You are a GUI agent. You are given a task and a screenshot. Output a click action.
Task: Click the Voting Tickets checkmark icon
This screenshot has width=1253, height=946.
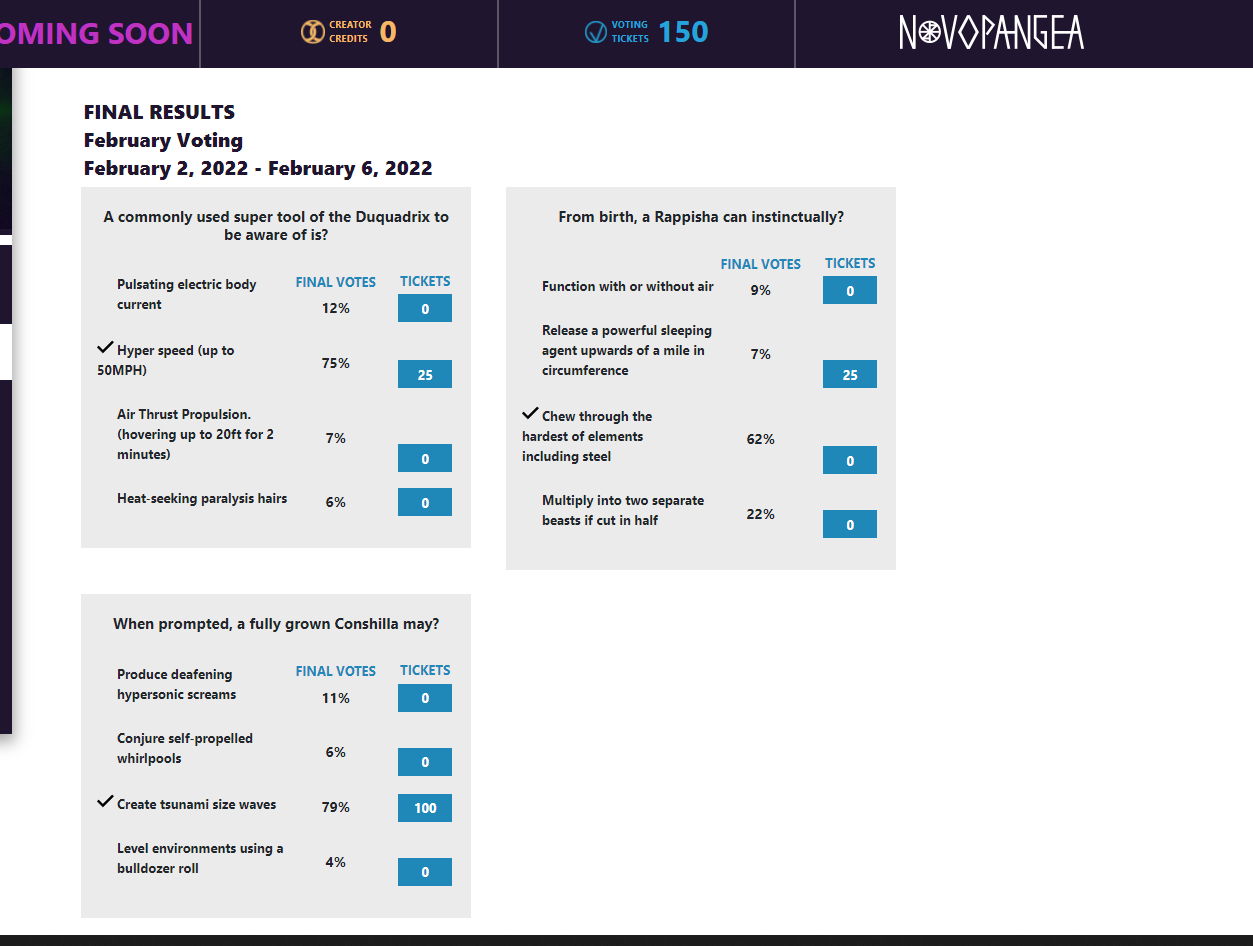(596, 32)
